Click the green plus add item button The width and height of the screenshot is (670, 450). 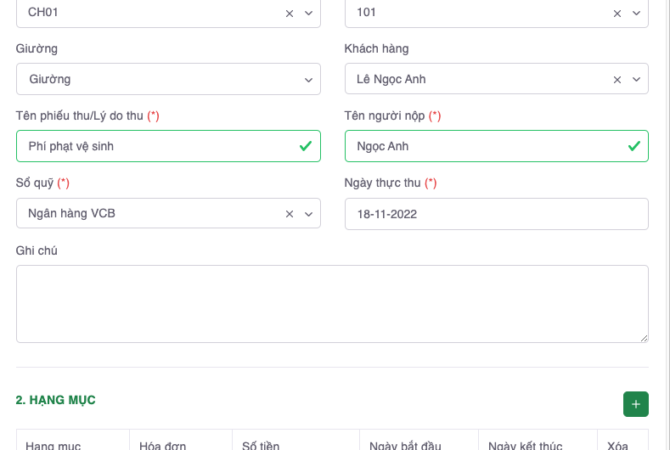tap(635, 404)
